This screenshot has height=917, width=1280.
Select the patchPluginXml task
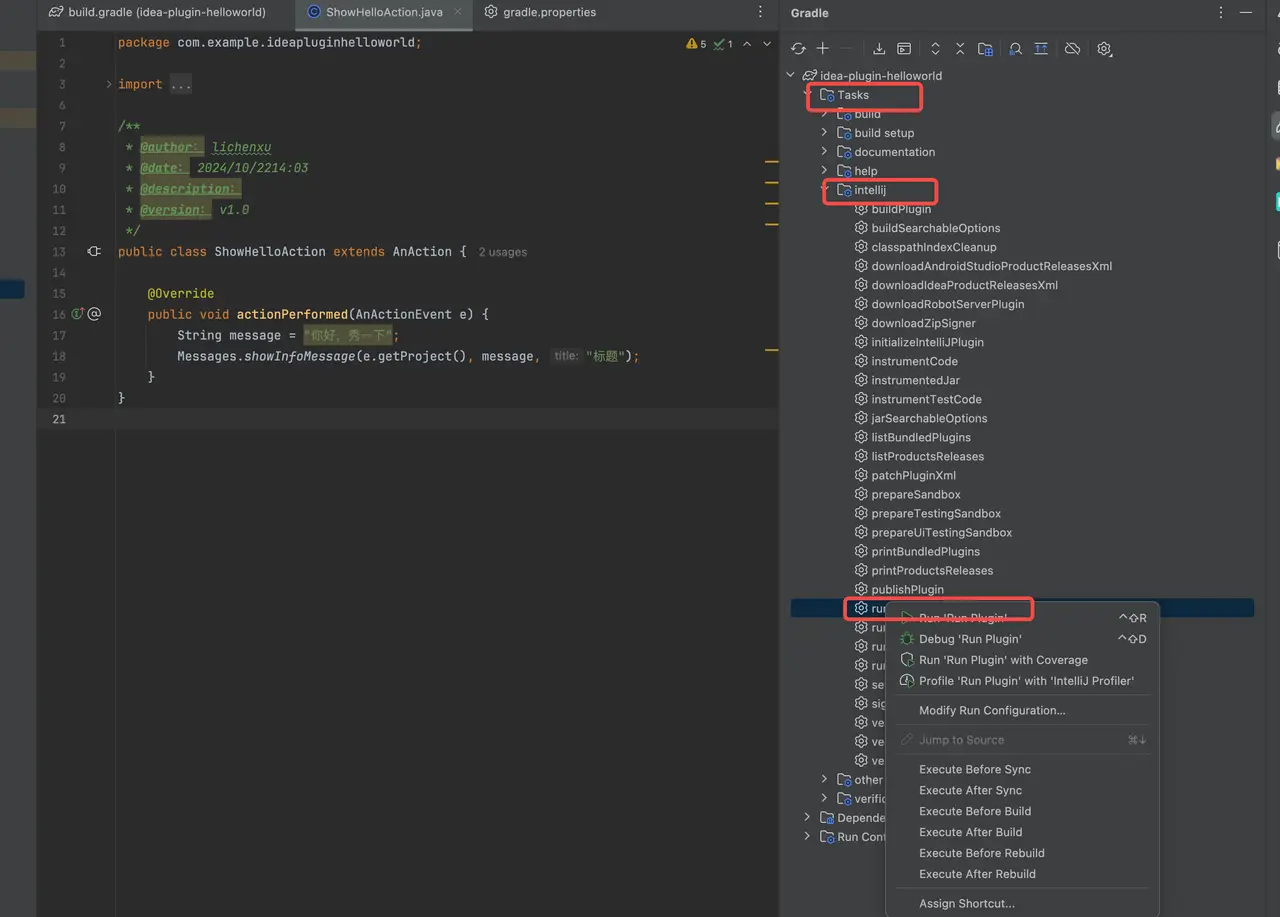tap(913, 475)
